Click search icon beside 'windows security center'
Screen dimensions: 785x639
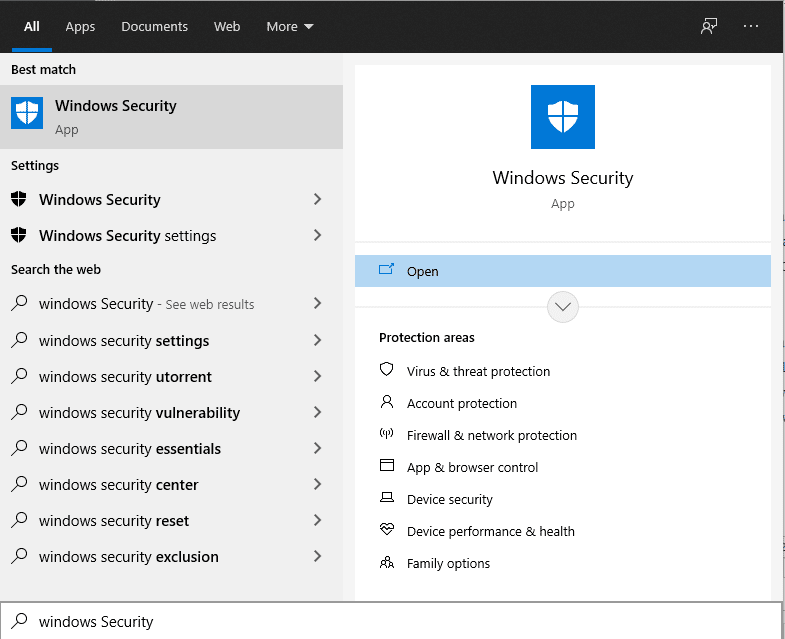point(19,484)
